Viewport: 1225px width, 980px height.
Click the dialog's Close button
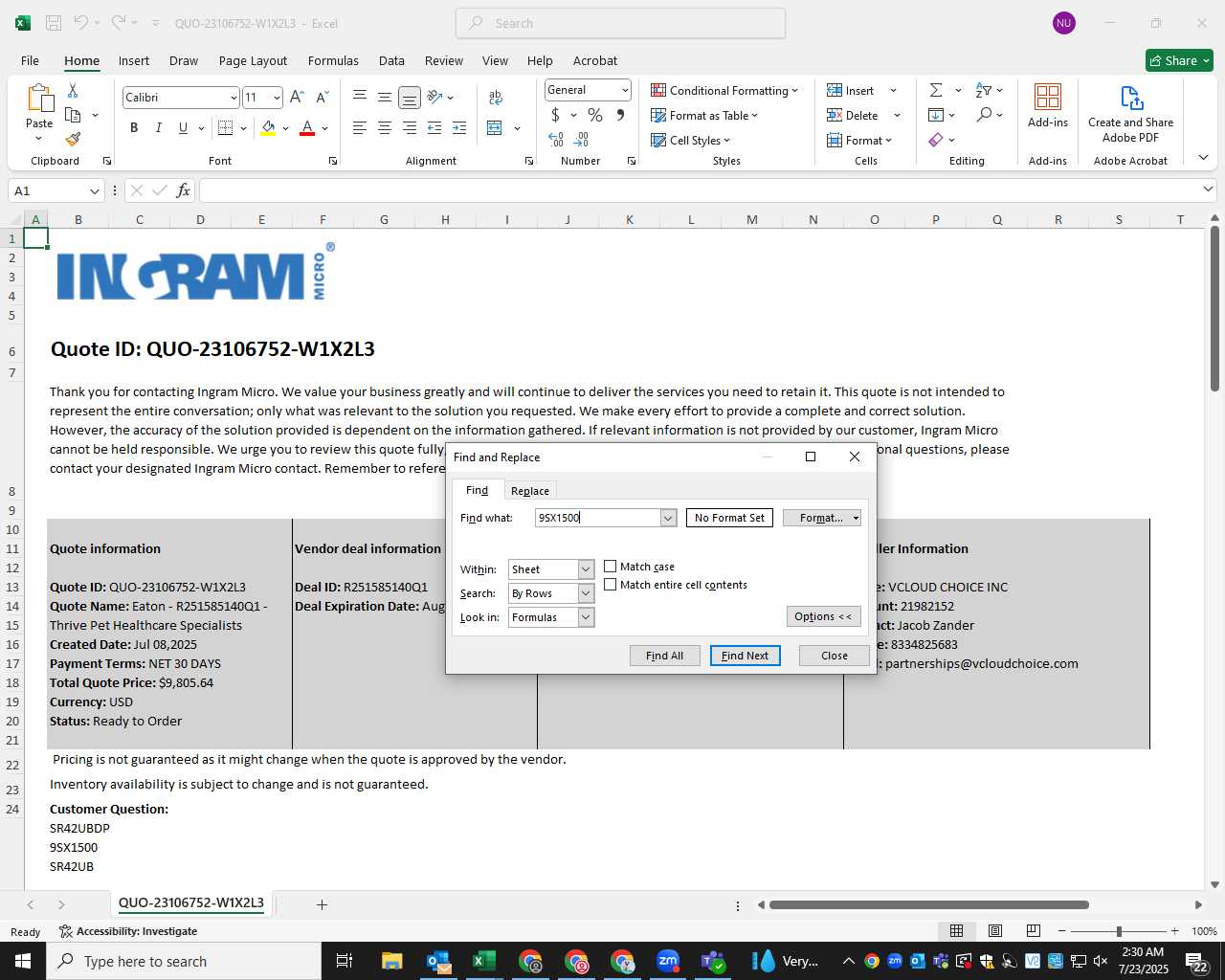(835, 656)
